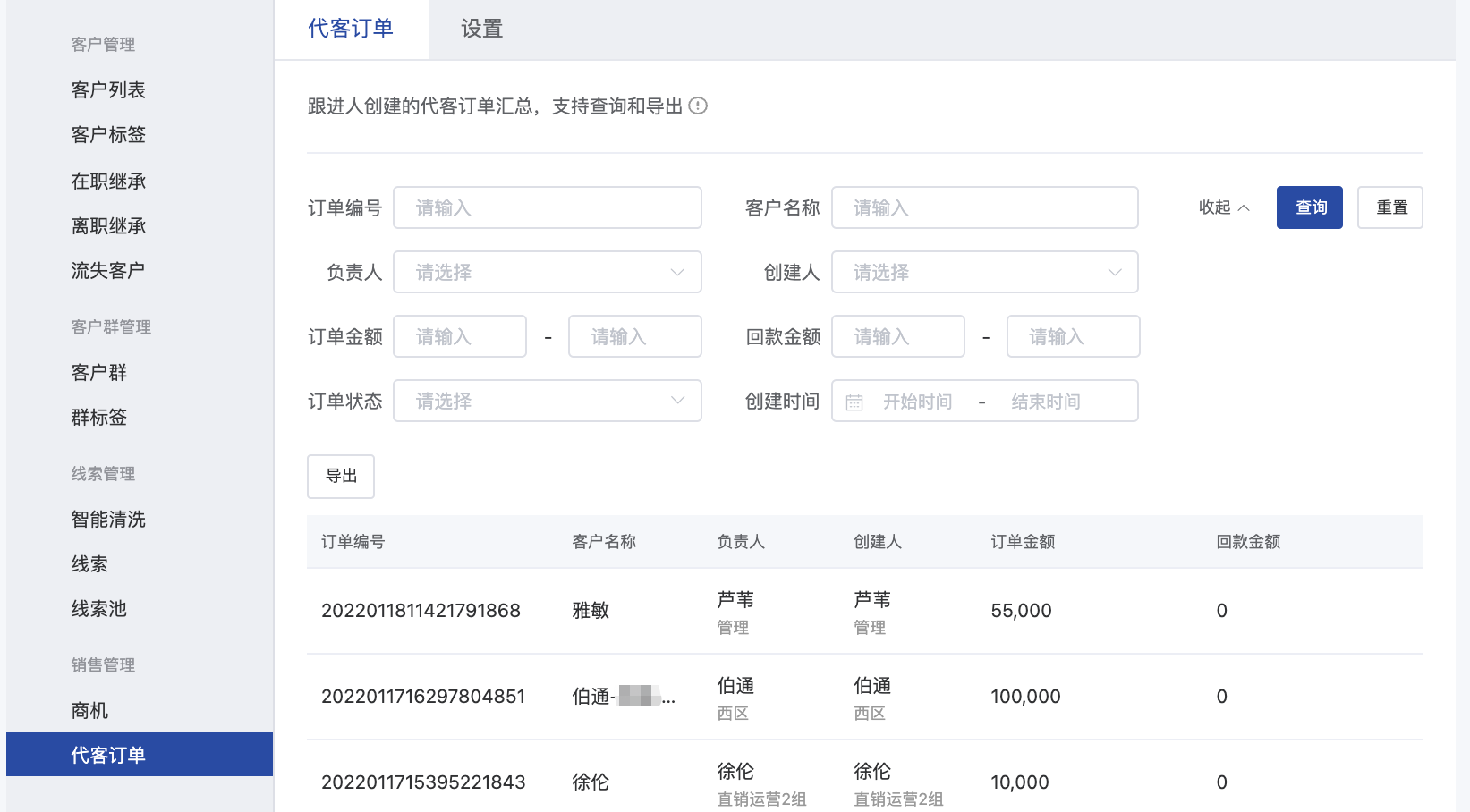The width and height of the screenshot is (1470, 812).
Task: Click the 开始时间 date field
Action: point(918,402)
